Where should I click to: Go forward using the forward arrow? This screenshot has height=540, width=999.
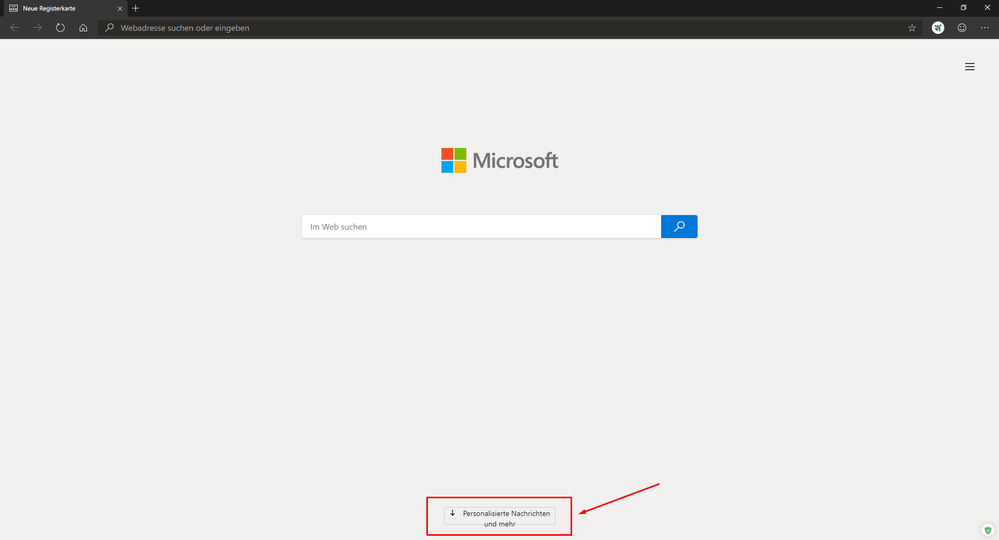pos(38,28)
